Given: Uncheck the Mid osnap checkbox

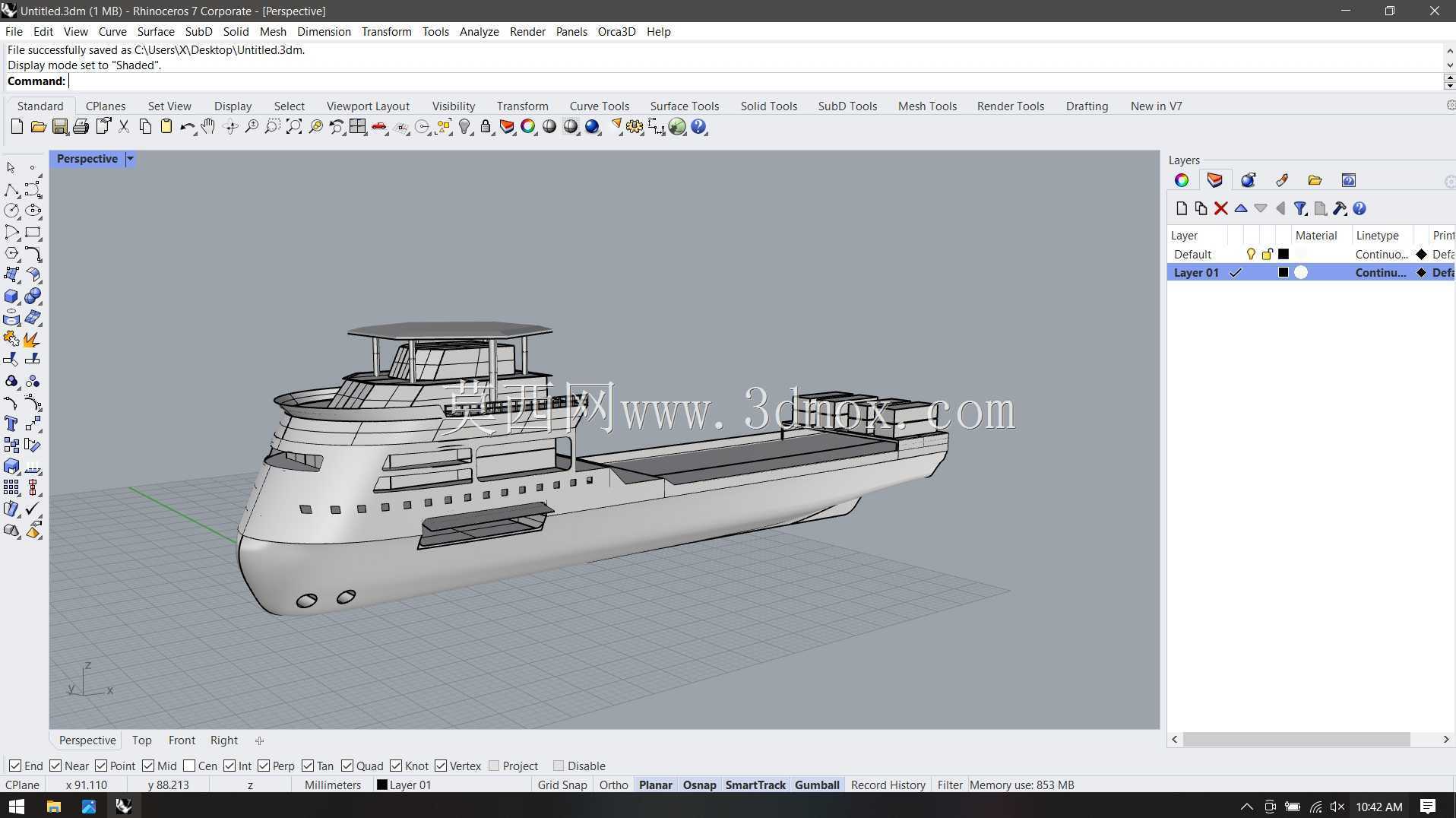Looking at the screenshot, I should (x=148, y=766).
